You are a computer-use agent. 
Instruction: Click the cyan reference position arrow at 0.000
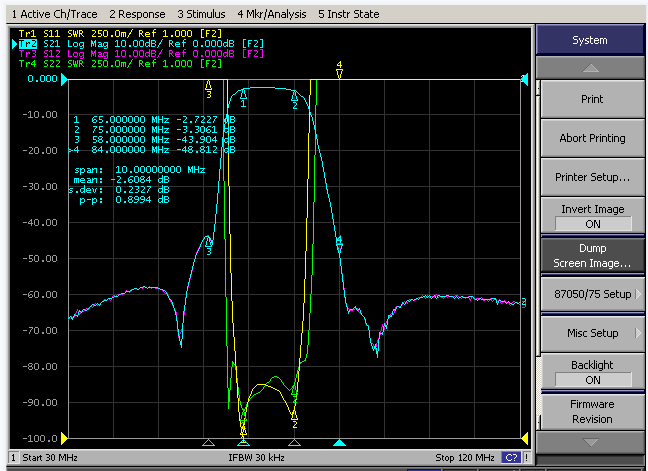pyautogui.click(x=64, y=79)
